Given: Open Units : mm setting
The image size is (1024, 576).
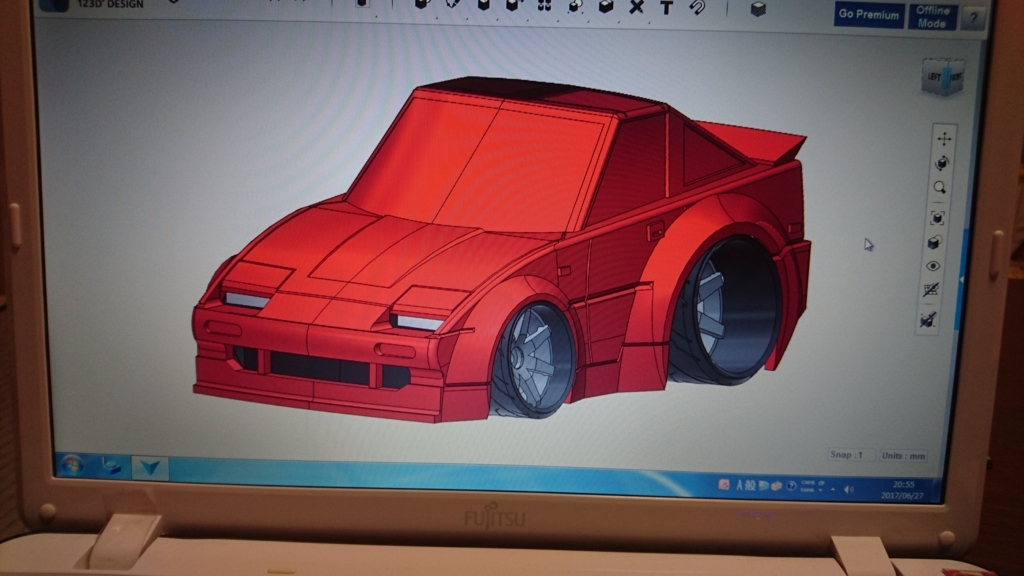Looking at the screenshot, I should click(903, 456).
